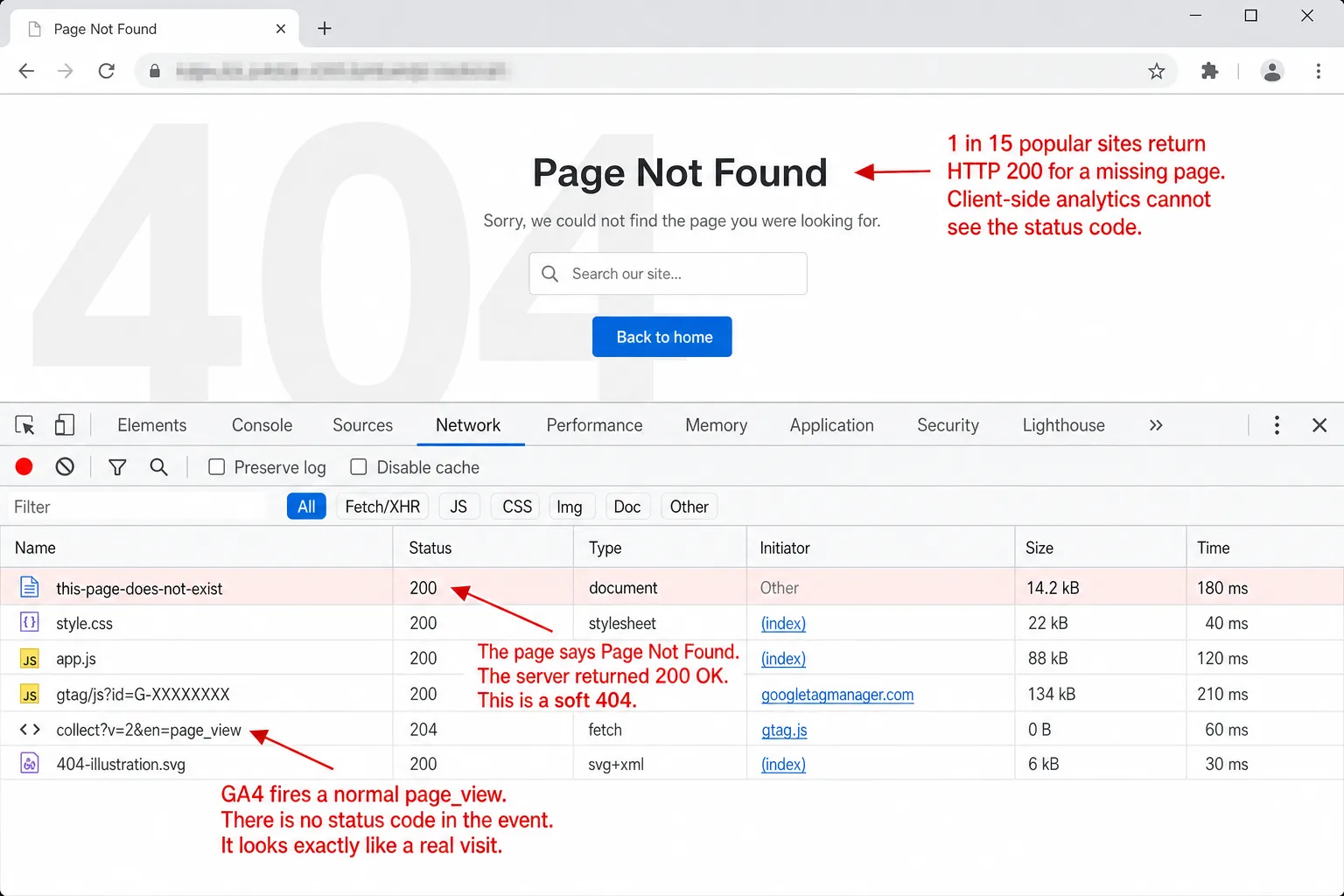Filter requests by CSS type

click(x=517, y=507)
